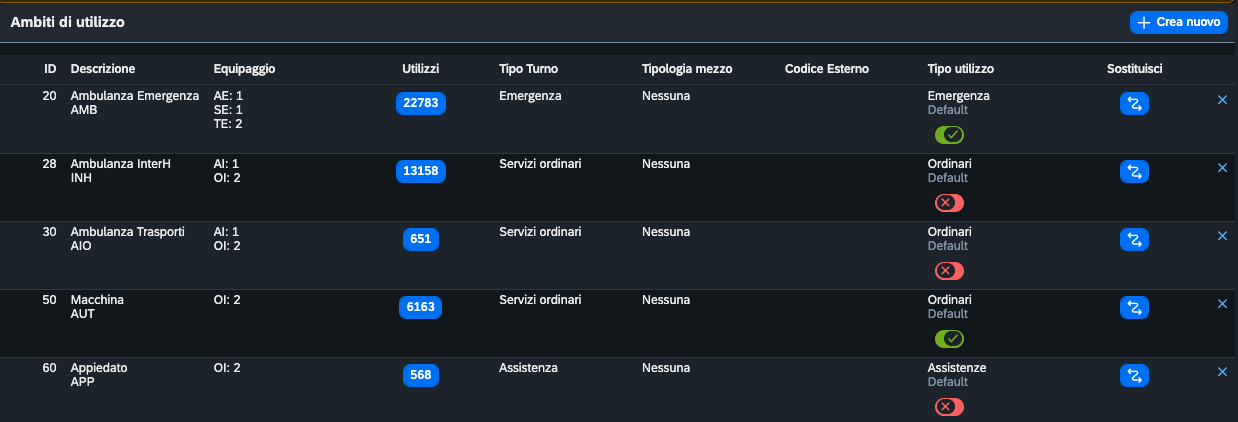Click the Sostituisci icon for Ambulanza Emergenza
Image resolution: width=1238 pixels, height=422 pixels.
1134,103
